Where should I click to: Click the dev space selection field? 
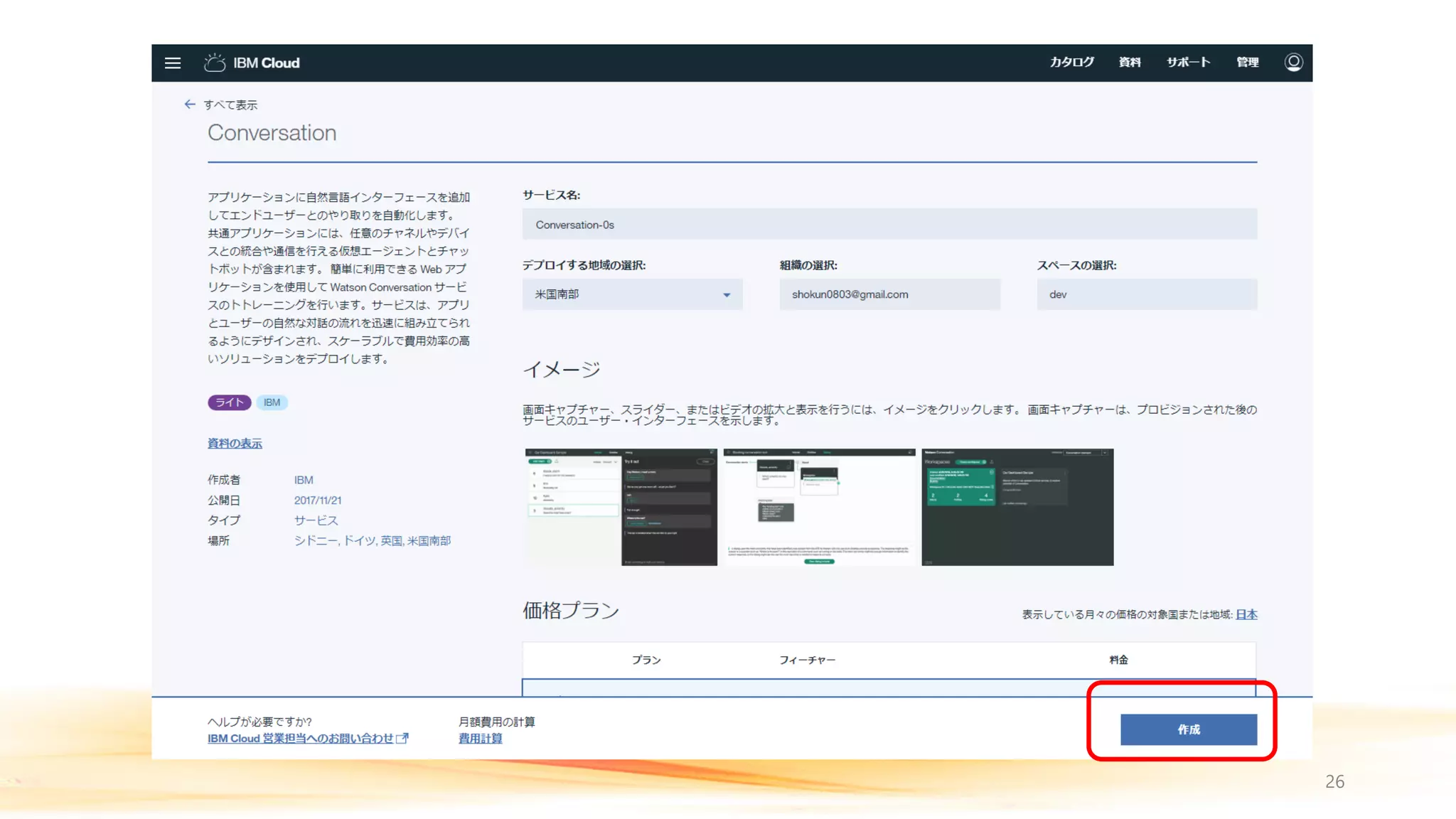[x=1146, y=294]
